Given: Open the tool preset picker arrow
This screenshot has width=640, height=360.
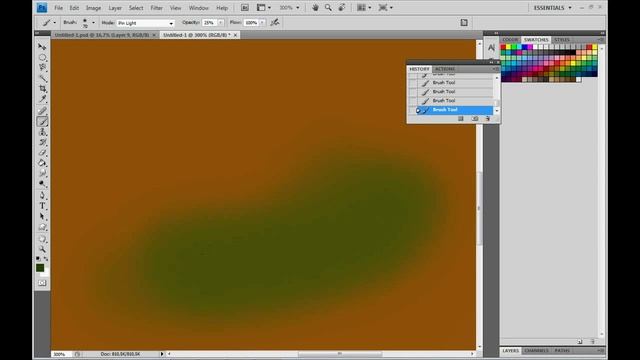Looking at the screenshot, I should [x=55, y=22].
